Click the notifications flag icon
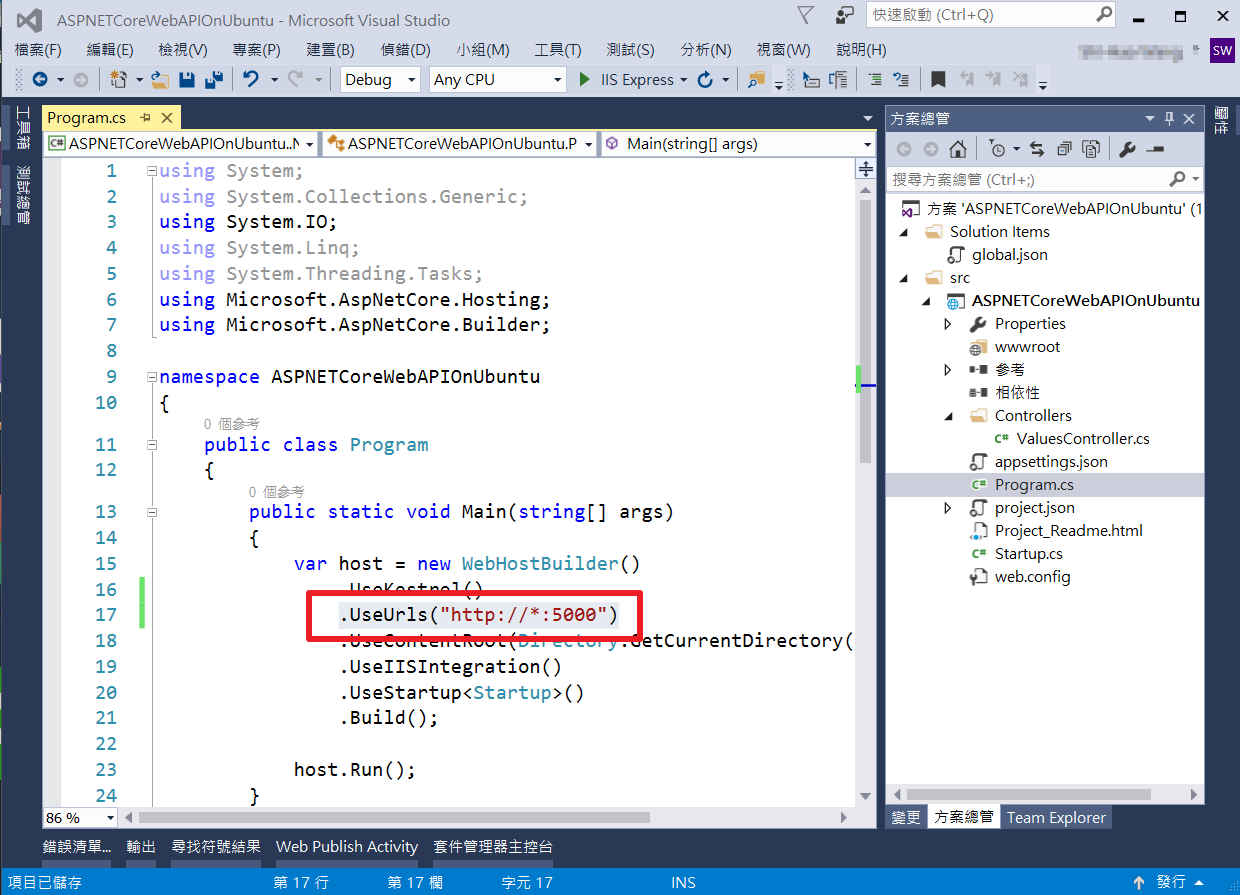Viewport: 1240px width, 895px height. click(x=805, y=15)
